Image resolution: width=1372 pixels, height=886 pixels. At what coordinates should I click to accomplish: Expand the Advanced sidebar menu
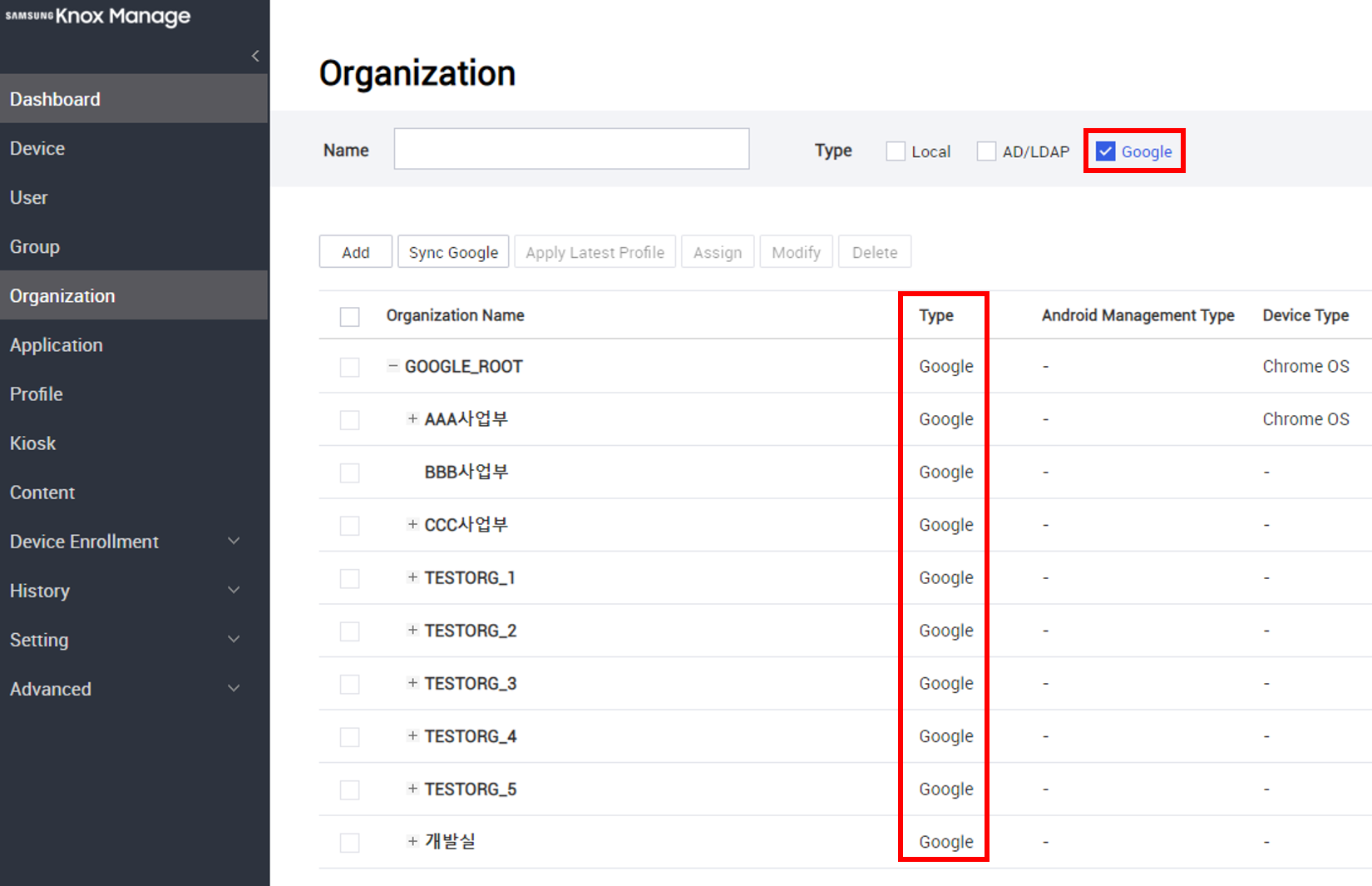click(50, 689)
